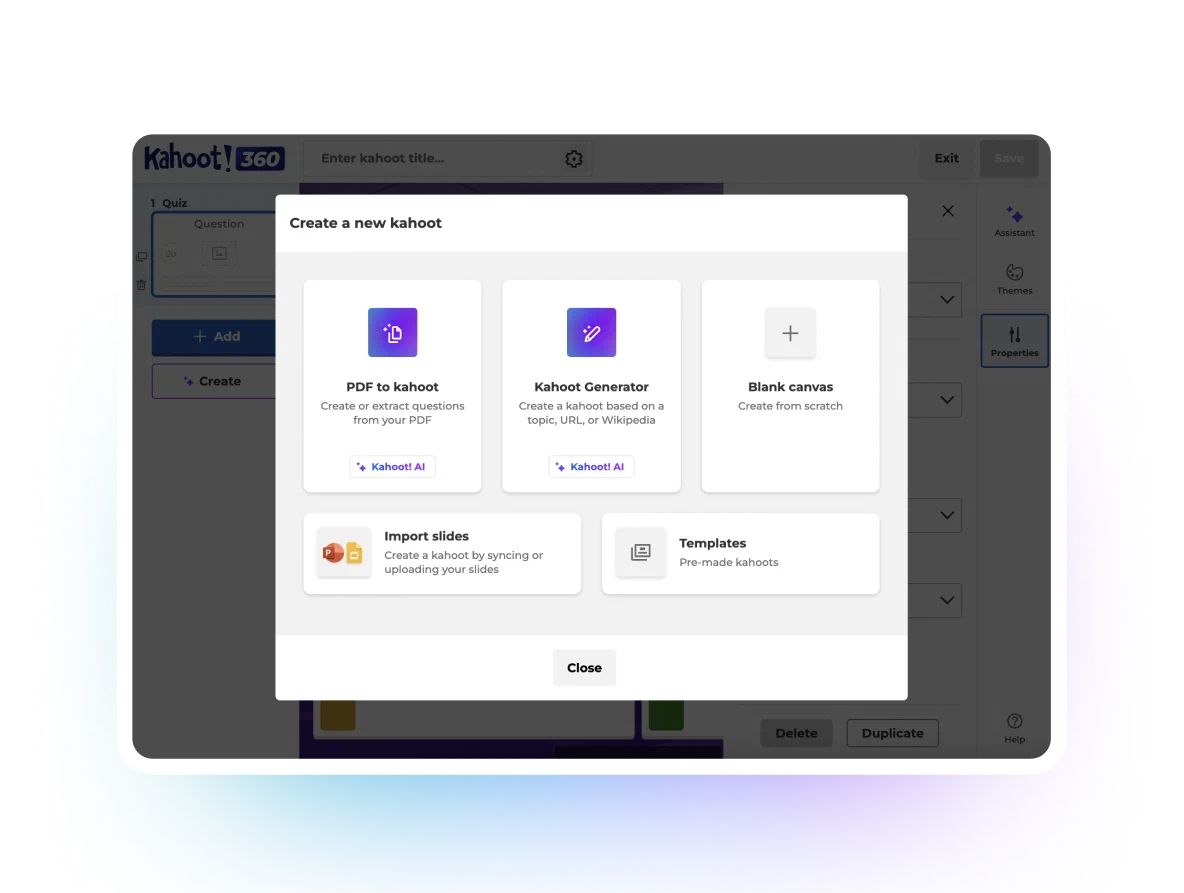Select the Templates title
1184x893 pixels.
[x=712, y=543]
